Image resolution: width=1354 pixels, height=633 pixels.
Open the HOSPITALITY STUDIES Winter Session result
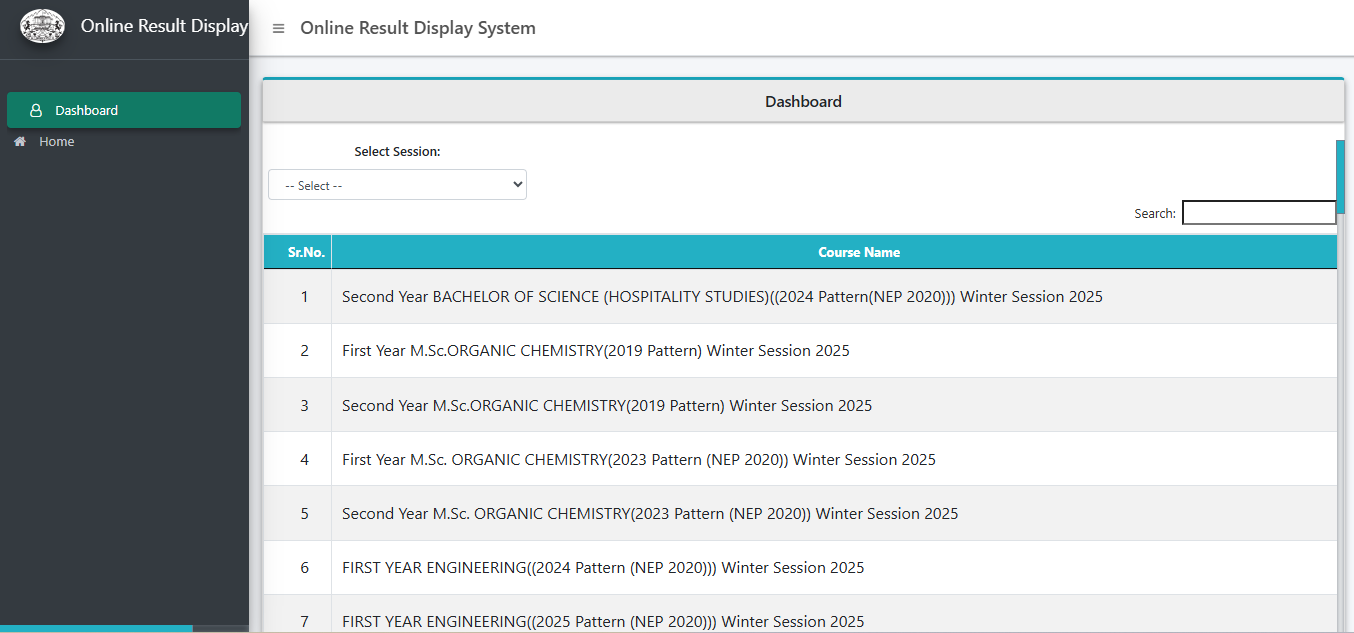click(x=722, y=296)
